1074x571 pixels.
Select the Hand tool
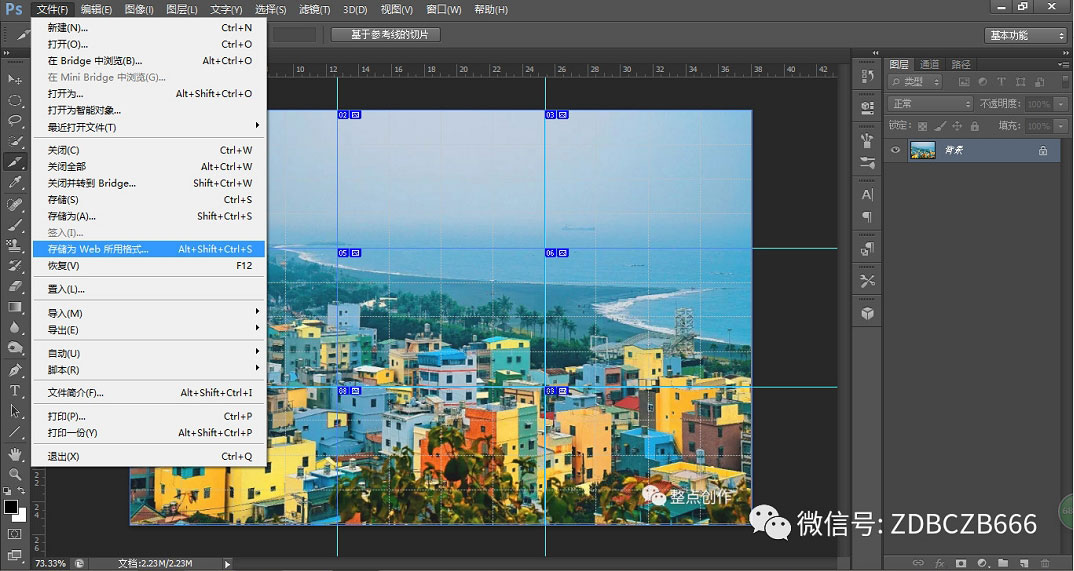click(15, 453)
